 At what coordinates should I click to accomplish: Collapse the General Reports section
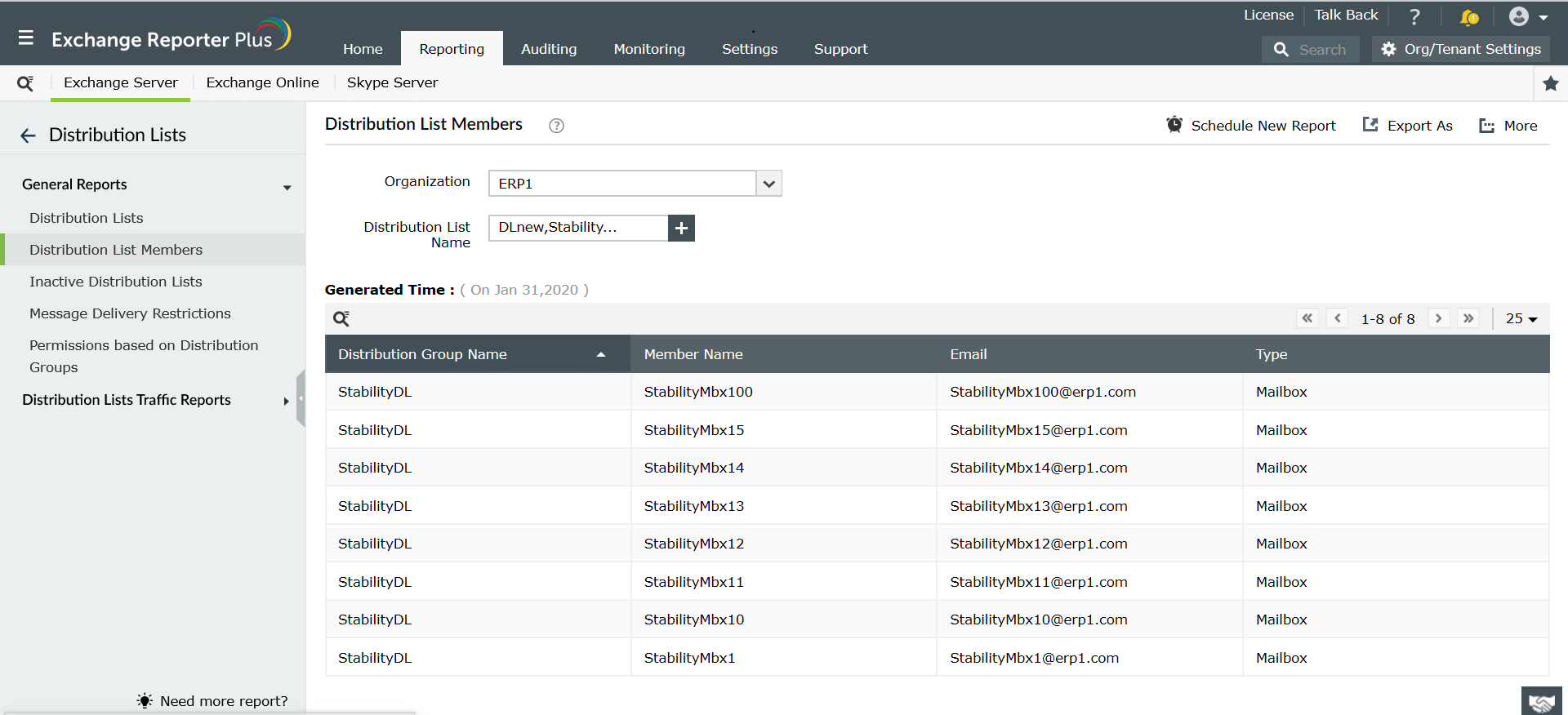point(287,187)
